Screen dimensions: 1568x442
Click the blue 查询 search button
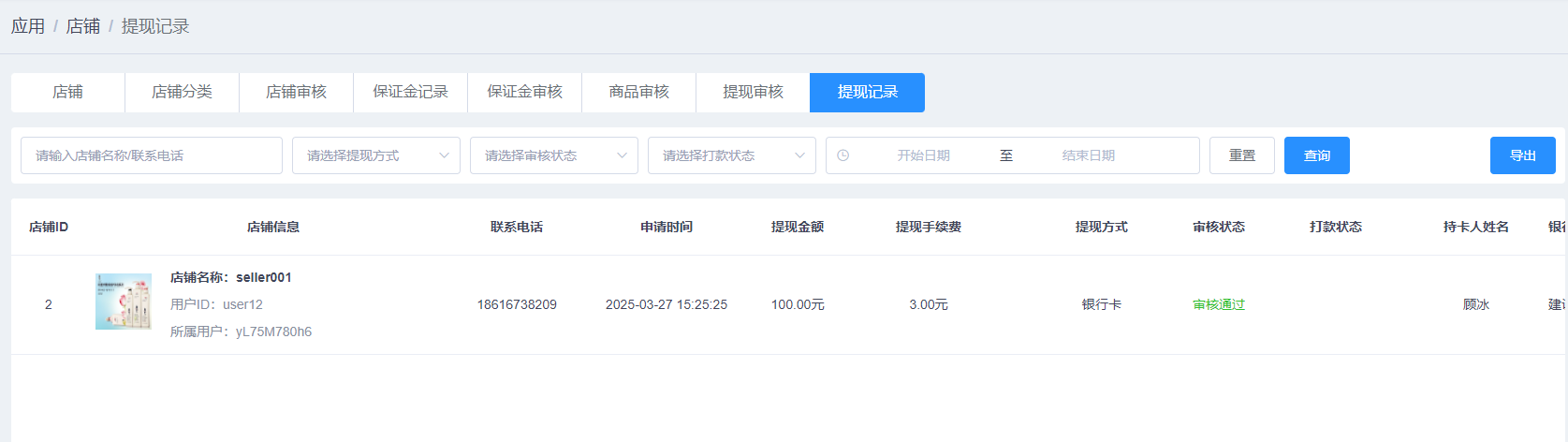[x=1316, y=155]
